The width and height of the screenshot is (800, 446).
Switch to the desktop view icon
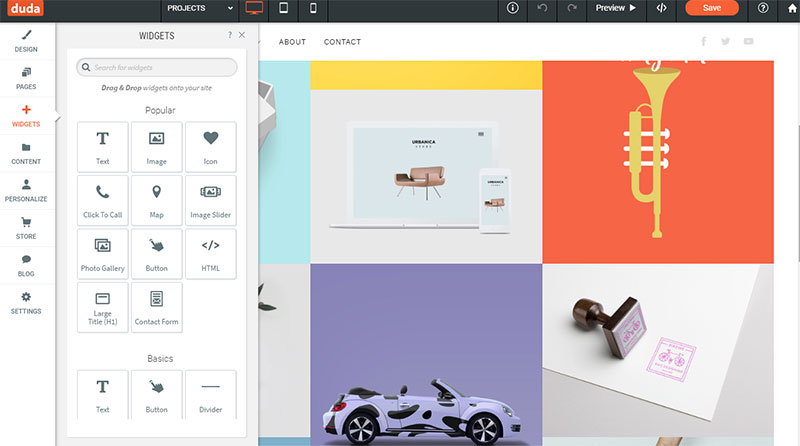pyautogui.click(x=254, y=8)
